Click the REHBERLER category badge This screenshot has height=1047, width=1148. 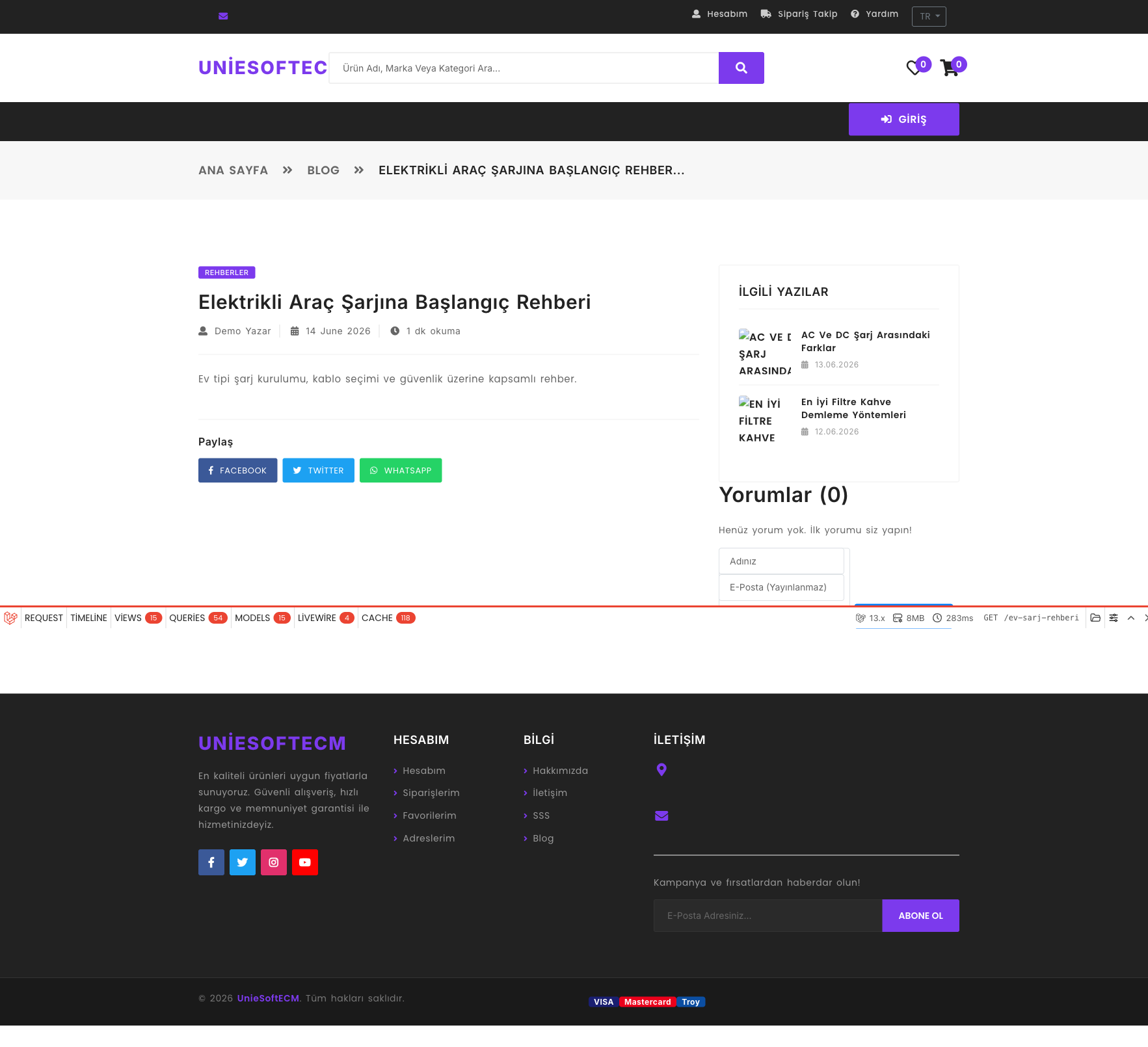click(226, 272)
